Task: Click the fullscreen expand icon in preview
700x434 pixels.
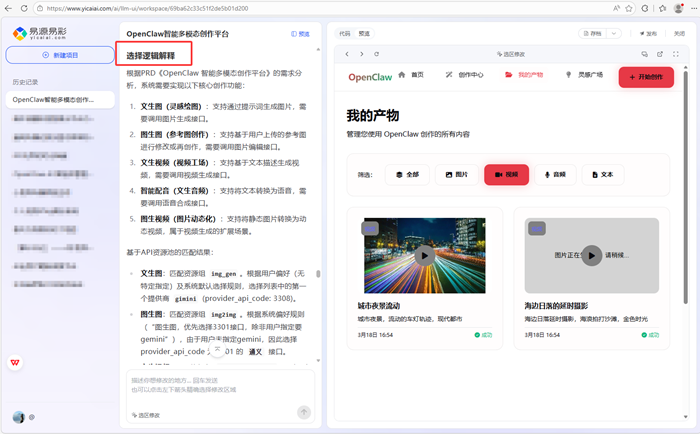Action: tap(675, 54)
